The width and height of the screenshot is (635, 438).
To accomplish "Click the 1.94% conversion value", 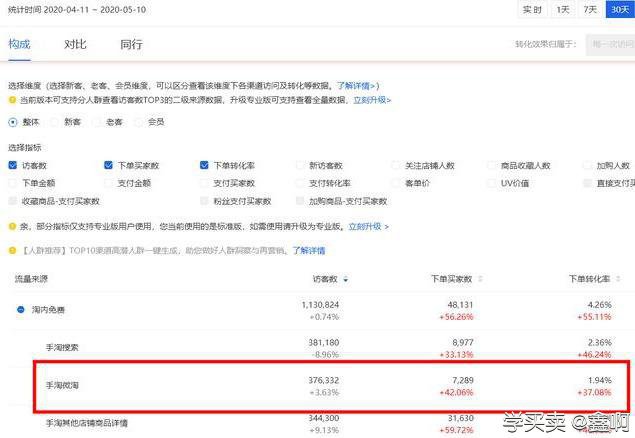I will (599, 380).
